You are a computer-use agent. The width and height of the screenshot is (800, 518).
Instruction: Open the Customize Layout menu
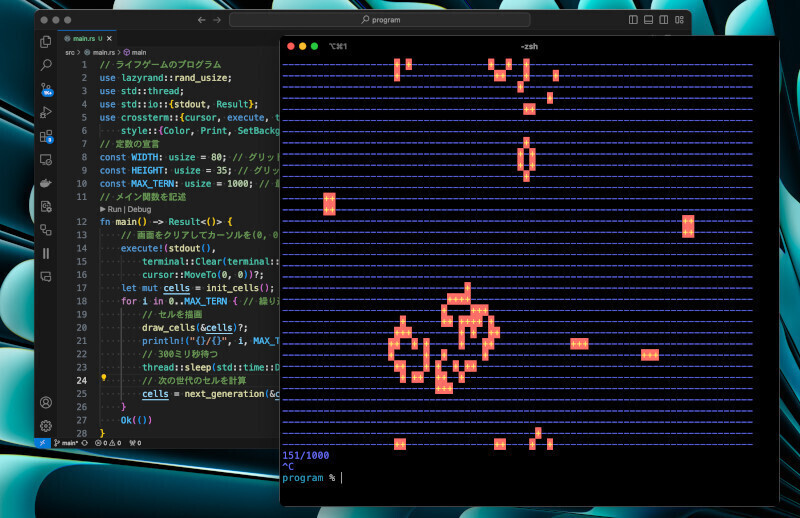pyautogui.click(x=678, y=20)
